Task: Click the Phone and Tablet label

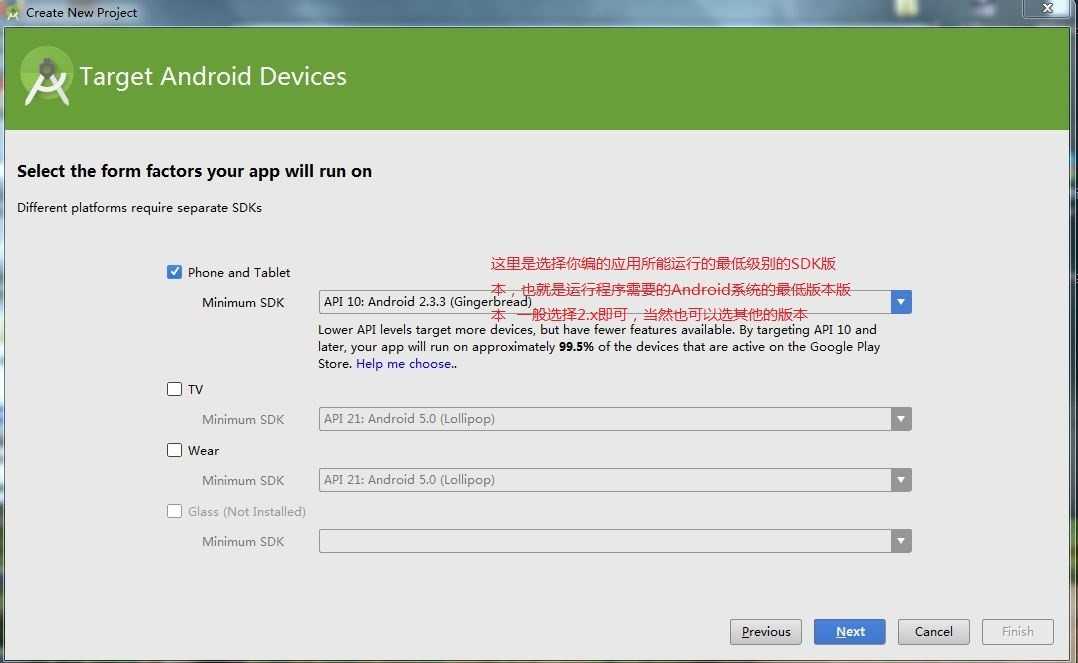Action: [x=239, y=272]
